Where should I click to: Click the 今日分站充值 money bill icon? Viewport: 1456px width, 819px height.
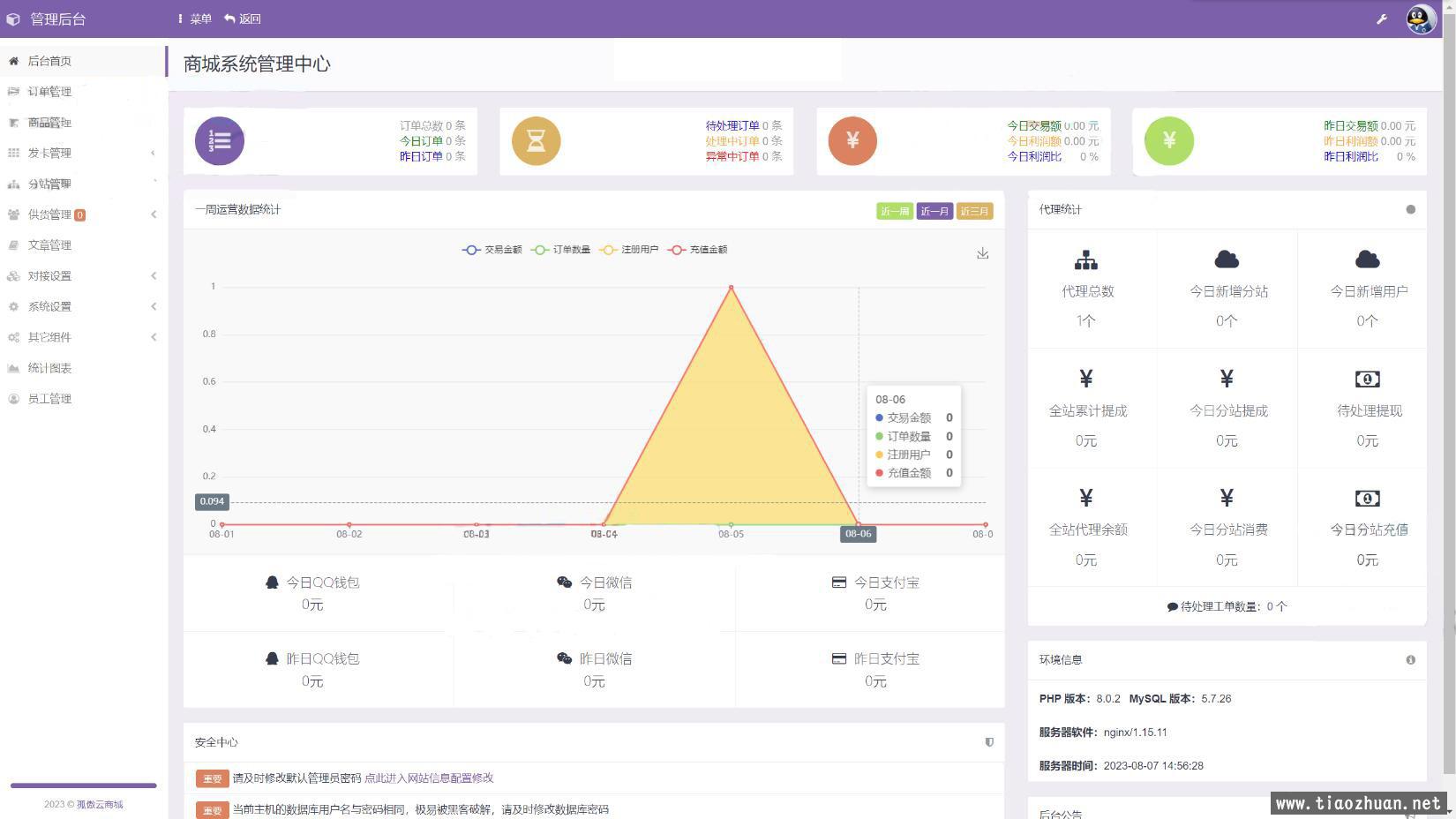(1367, 498)
